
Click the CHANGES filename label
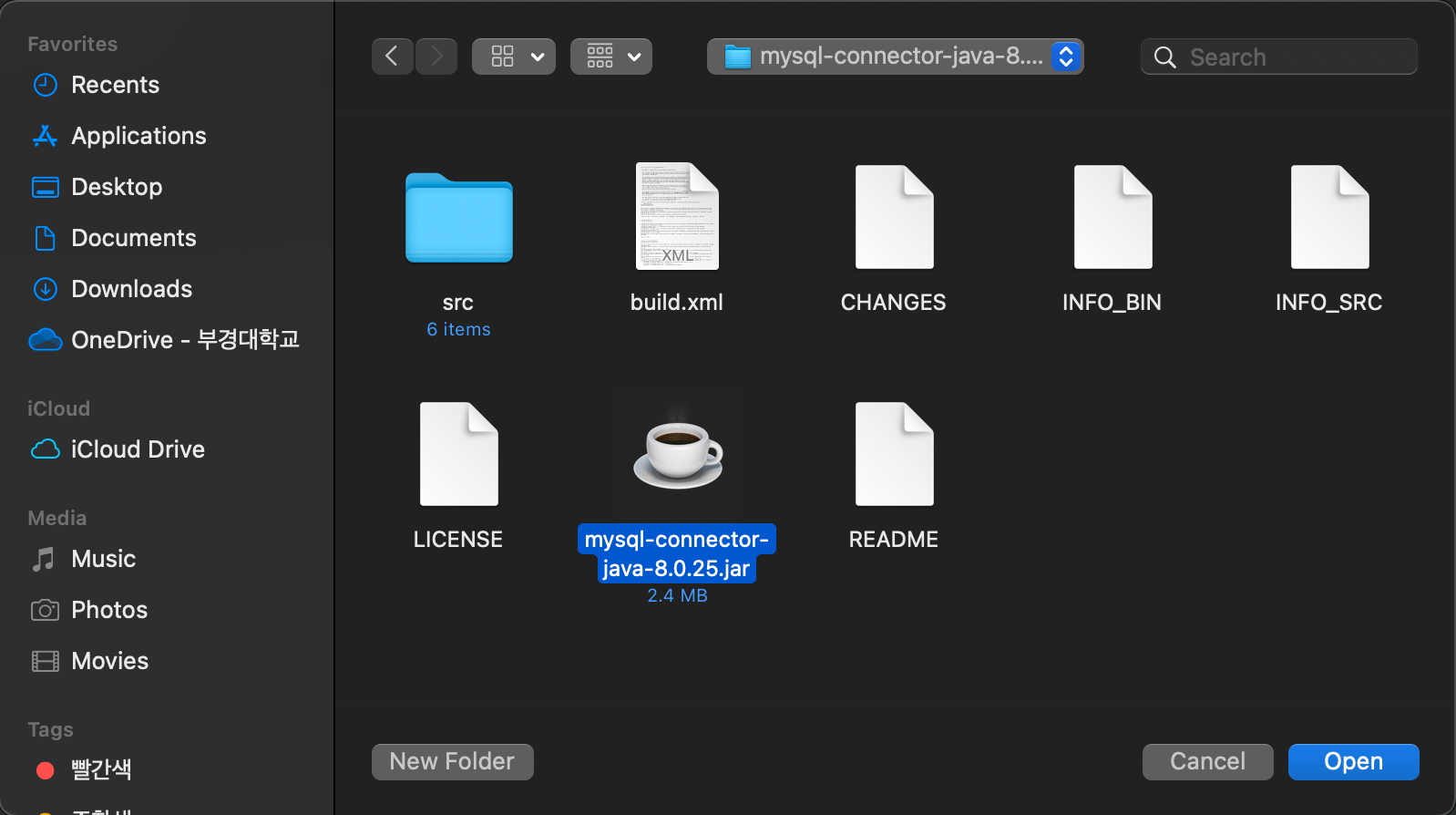click(894, 303)
